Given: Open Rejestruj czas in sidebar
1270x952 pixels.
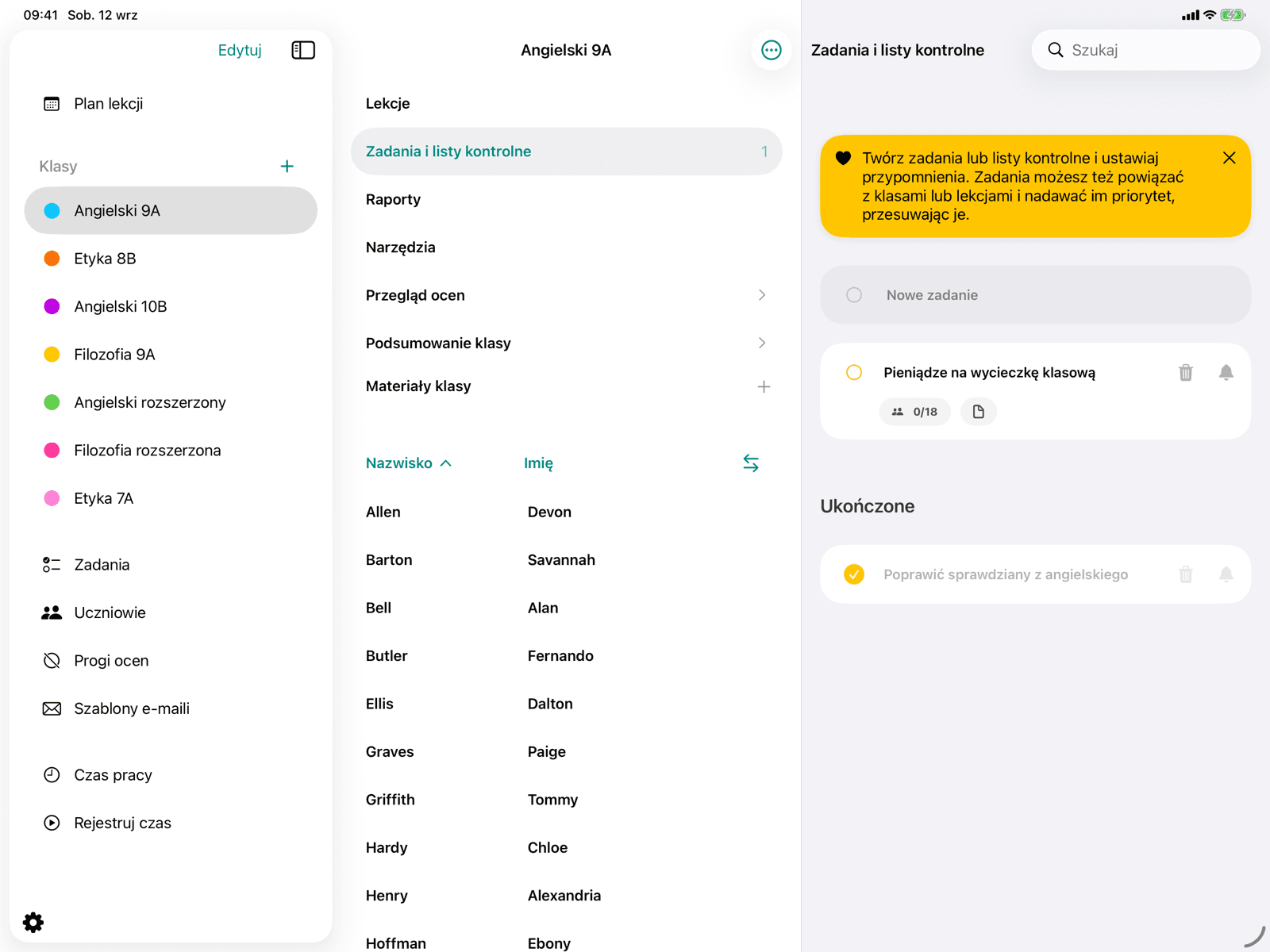Looking at the screenshot, I should pyautogui.click(x=171, y=823).
